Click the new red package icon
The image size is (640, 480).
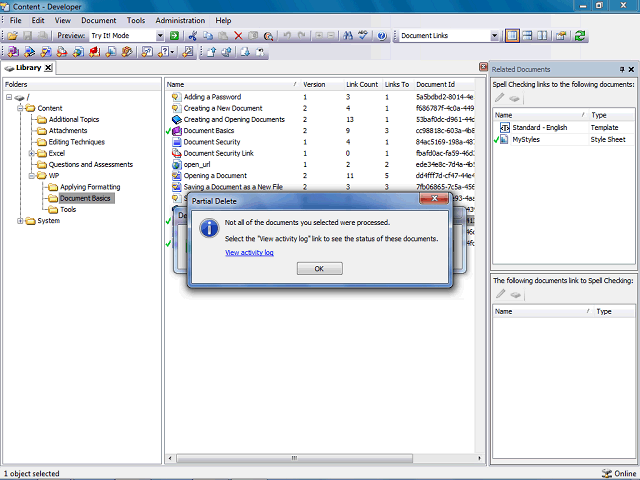(x=95, y=52)
